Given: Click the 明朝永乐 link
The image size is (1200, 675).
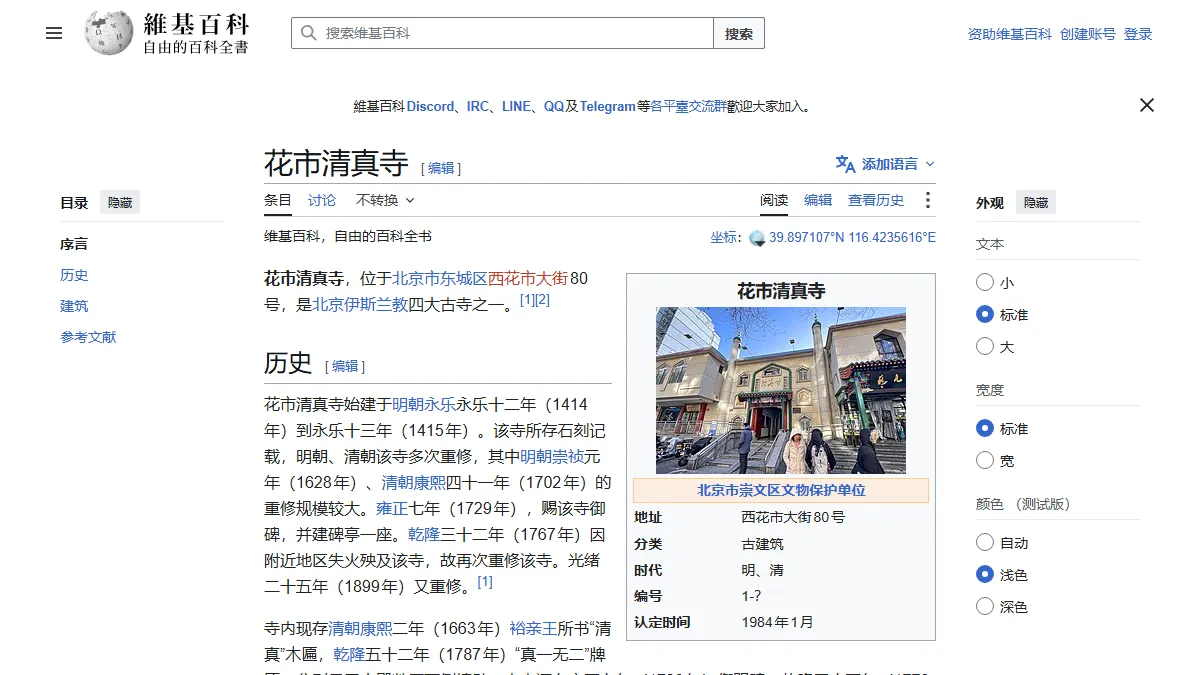Looking at the screenshot, I should click(x=424, y=404).
